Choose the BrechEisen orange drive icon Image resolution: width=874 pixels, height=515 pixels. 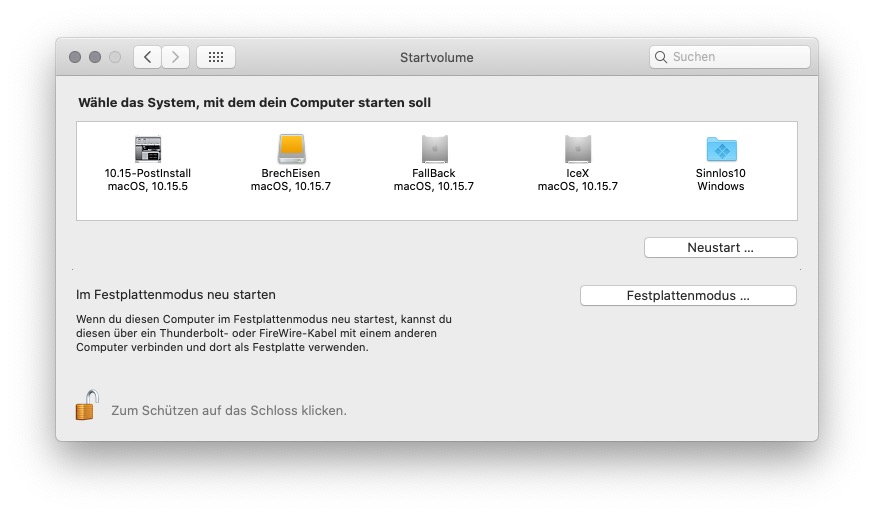coord(291,149)
